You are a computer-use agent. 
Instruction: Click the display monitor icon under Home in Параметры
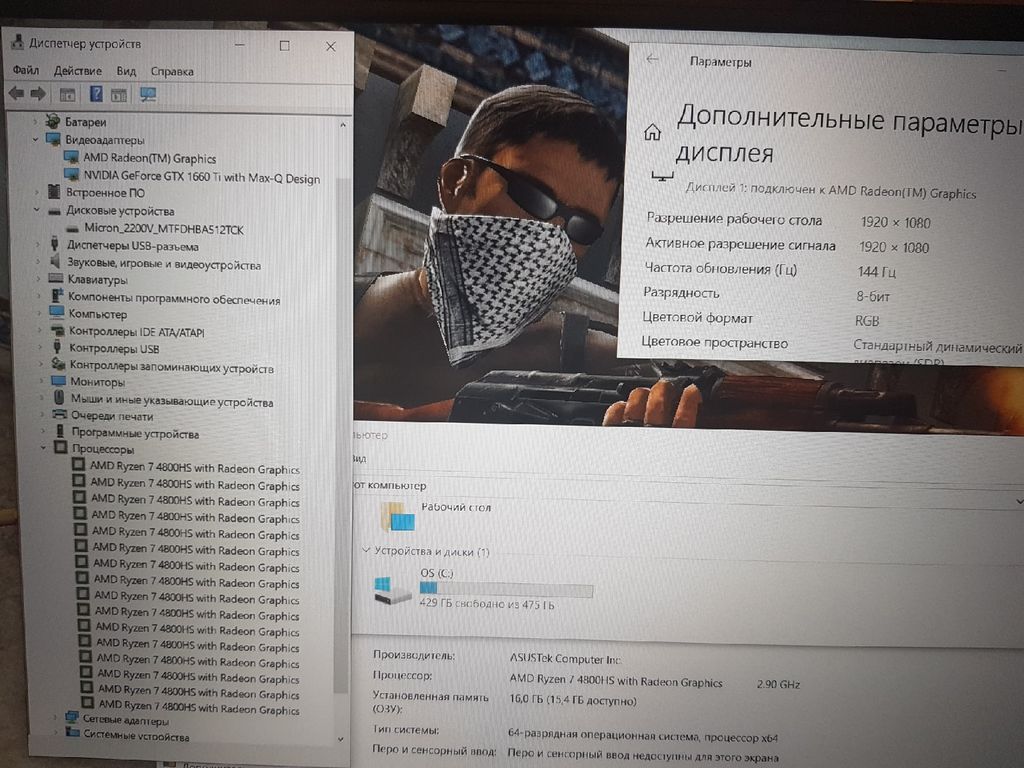(x=662, y=176)
